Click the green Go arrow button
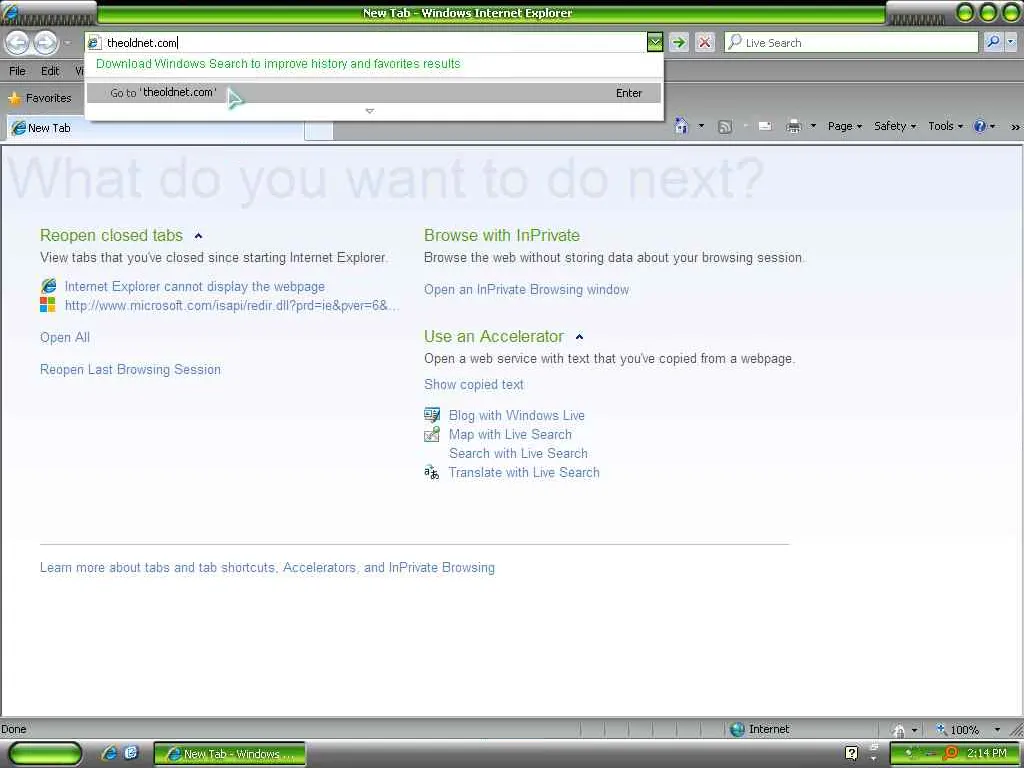Image resolution: width=1024 pixels, height=768 pixels. point(679,43)
